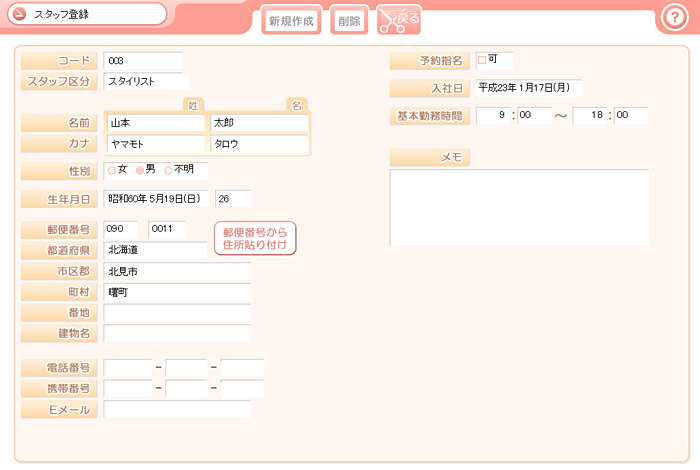Click 郵便番号から住所貼り付け button

(255, 238)
